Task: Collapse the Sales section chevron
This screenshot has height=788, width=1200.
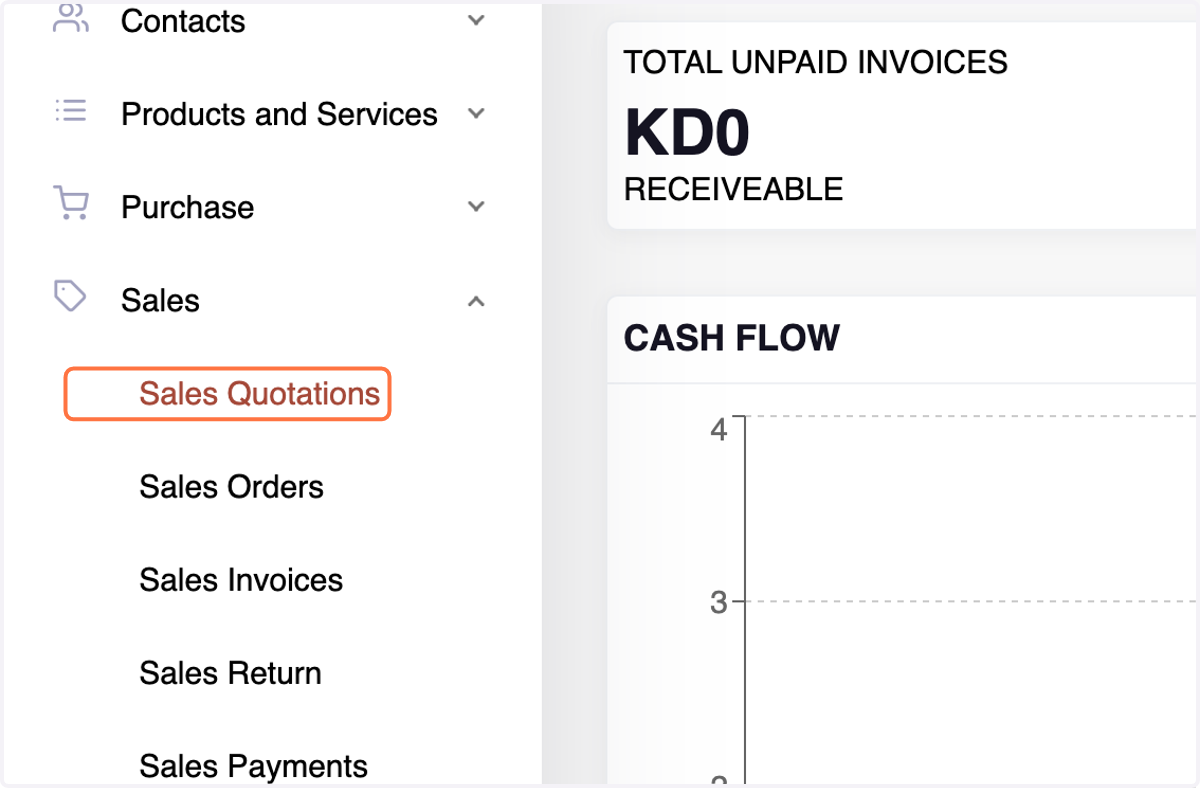Action: pos(477,300)
